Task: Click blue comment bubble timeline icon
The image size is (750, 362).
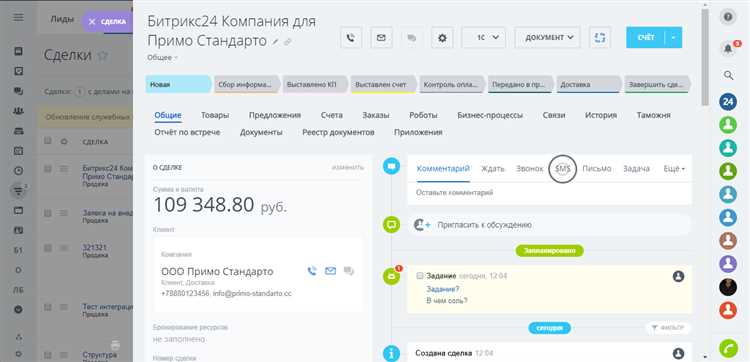Action: [x=392, y=166]
